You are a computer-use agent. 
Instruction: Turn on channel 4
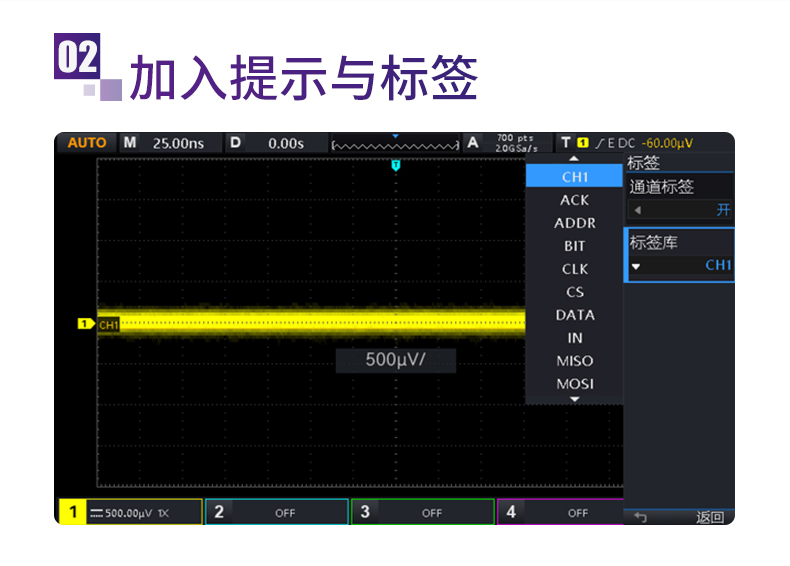(x=560, y=512)
